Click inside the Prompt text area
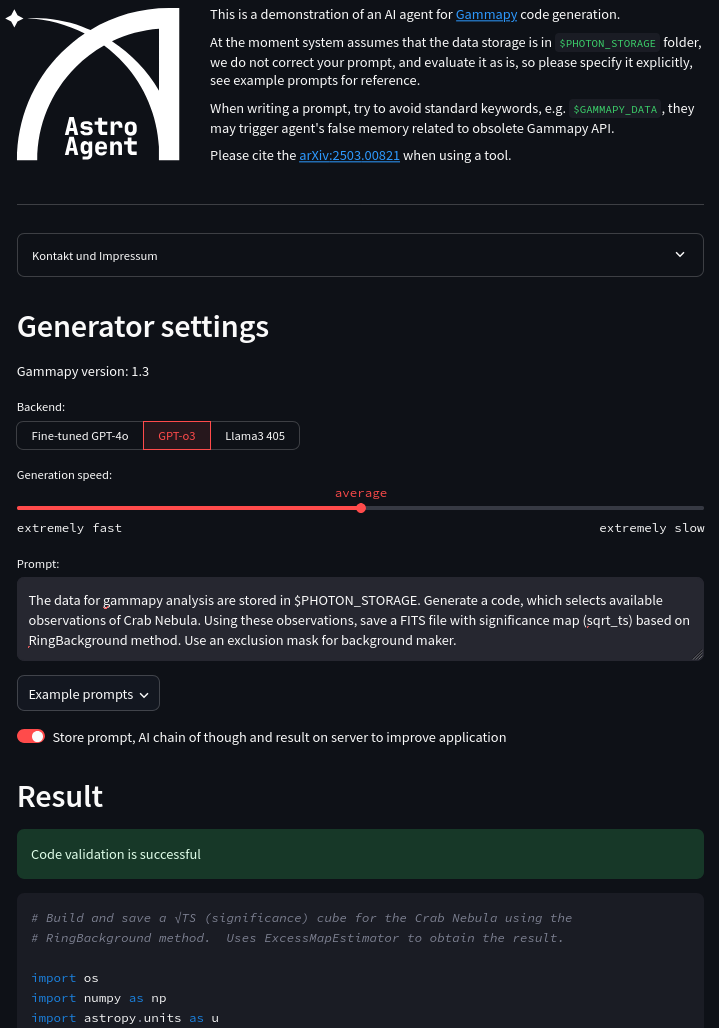The height and width of the screenshot is (1028, 719). pyautogui.click(x=360, y=619)
